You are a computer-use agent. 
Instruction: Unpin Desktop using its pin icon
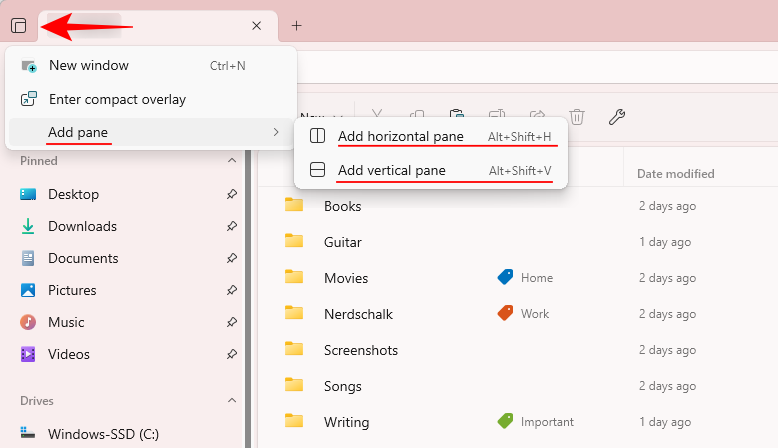(x=232, y=194)
